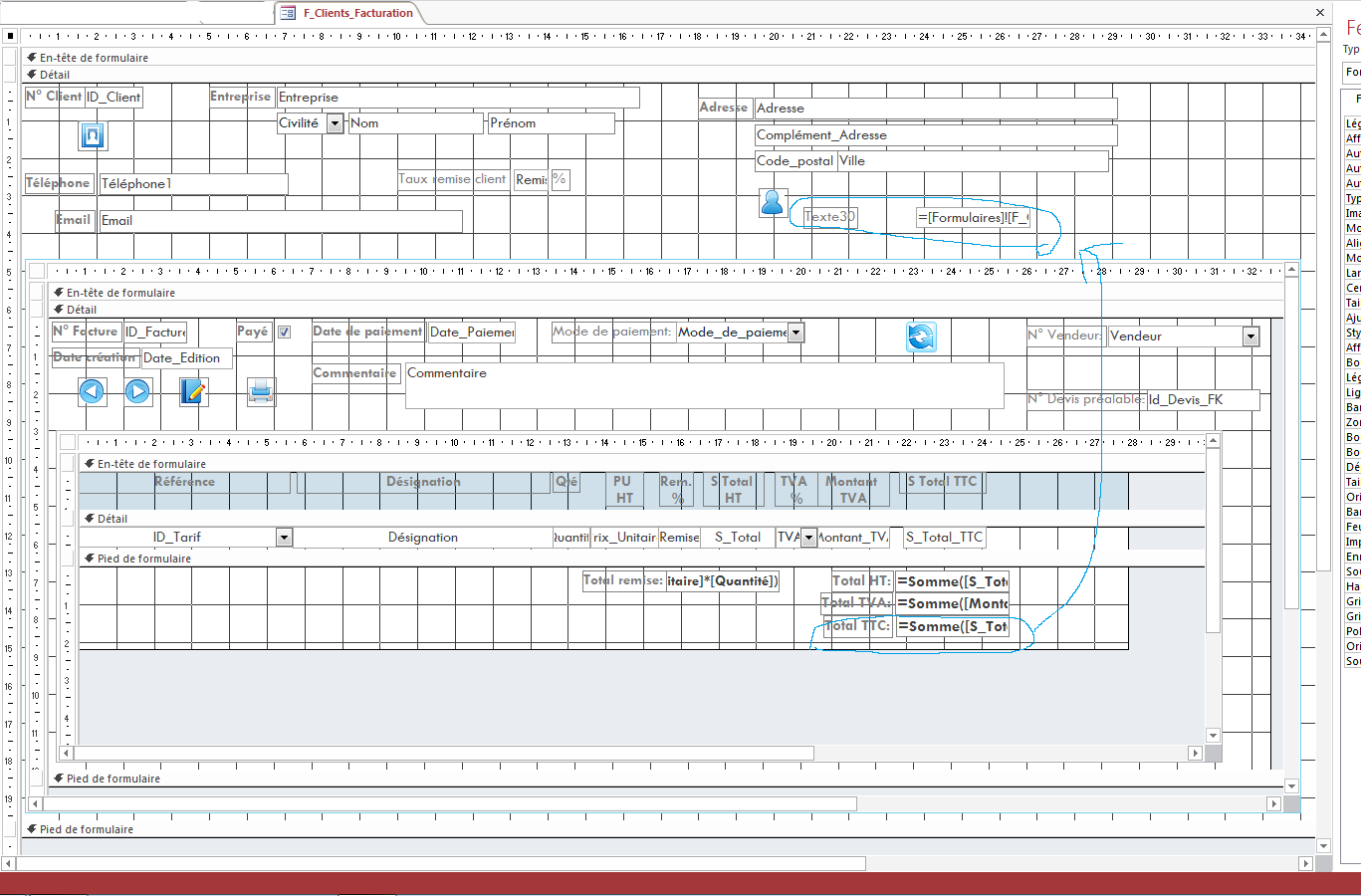Click the edit pencil notebook icon

click(x=193, y=392)
